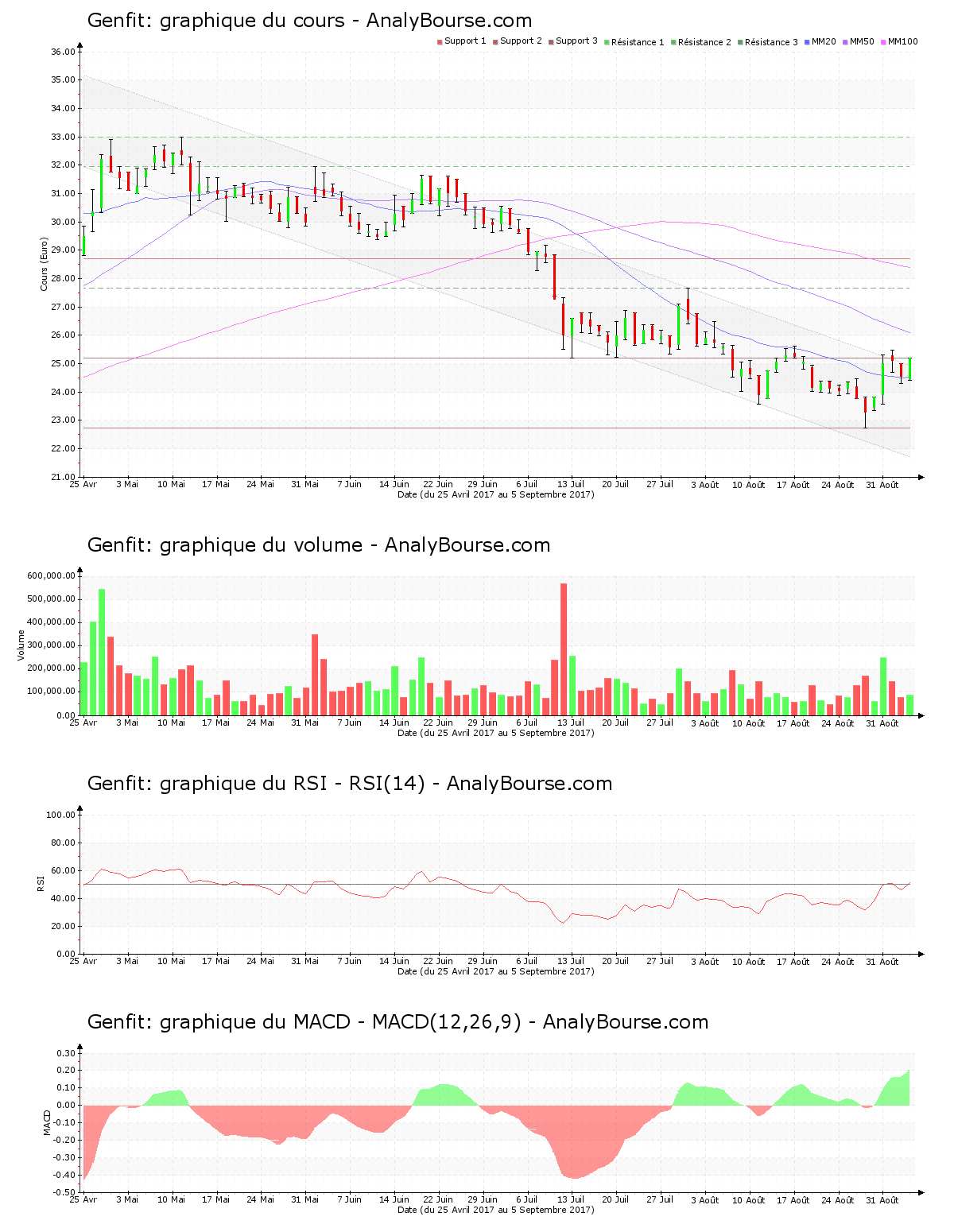This screenshot has width=954, height=1232.
Task: Click the 'Cours (Euro)' axis label
Action: [x=45, y=265]
